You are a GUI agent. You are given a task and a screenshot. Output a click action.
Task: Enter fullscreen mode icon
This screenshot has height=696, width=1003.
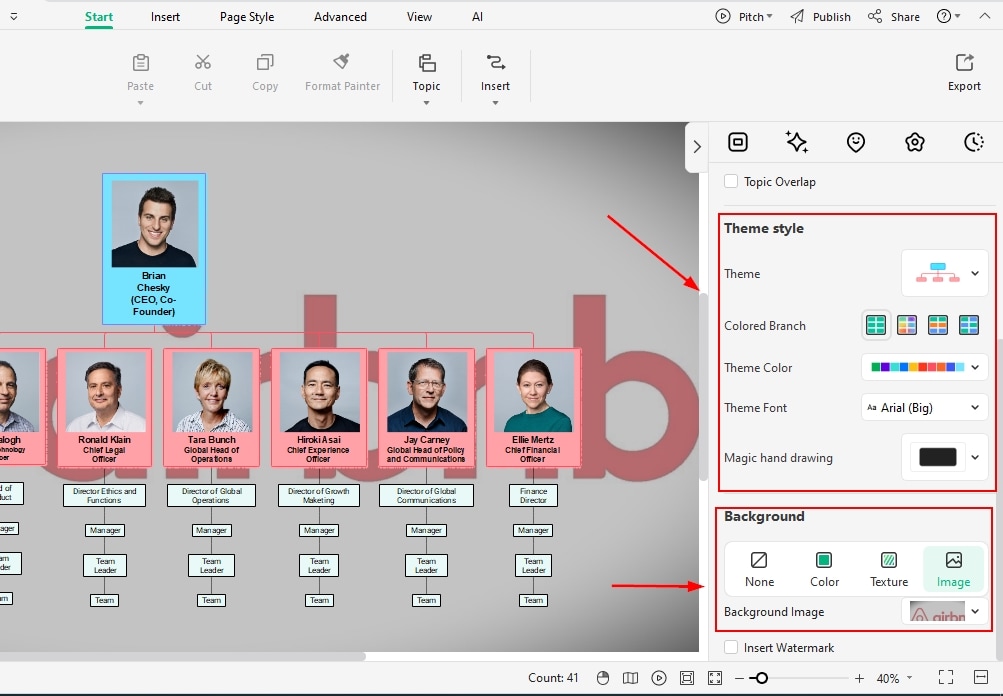[x=946, y=677]
